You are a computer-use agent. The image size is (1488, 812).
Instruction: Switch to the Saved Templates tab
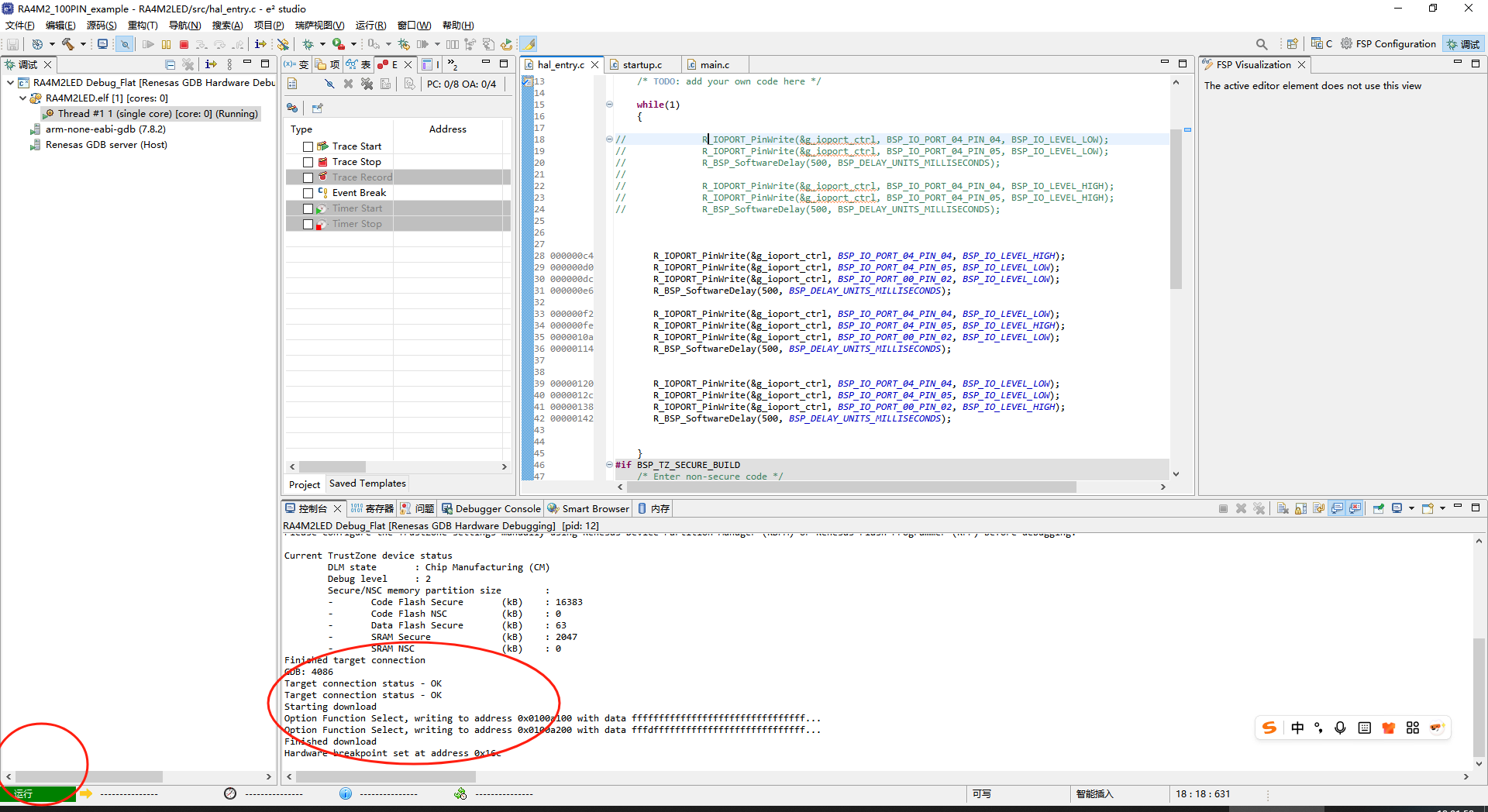(367, 483)
